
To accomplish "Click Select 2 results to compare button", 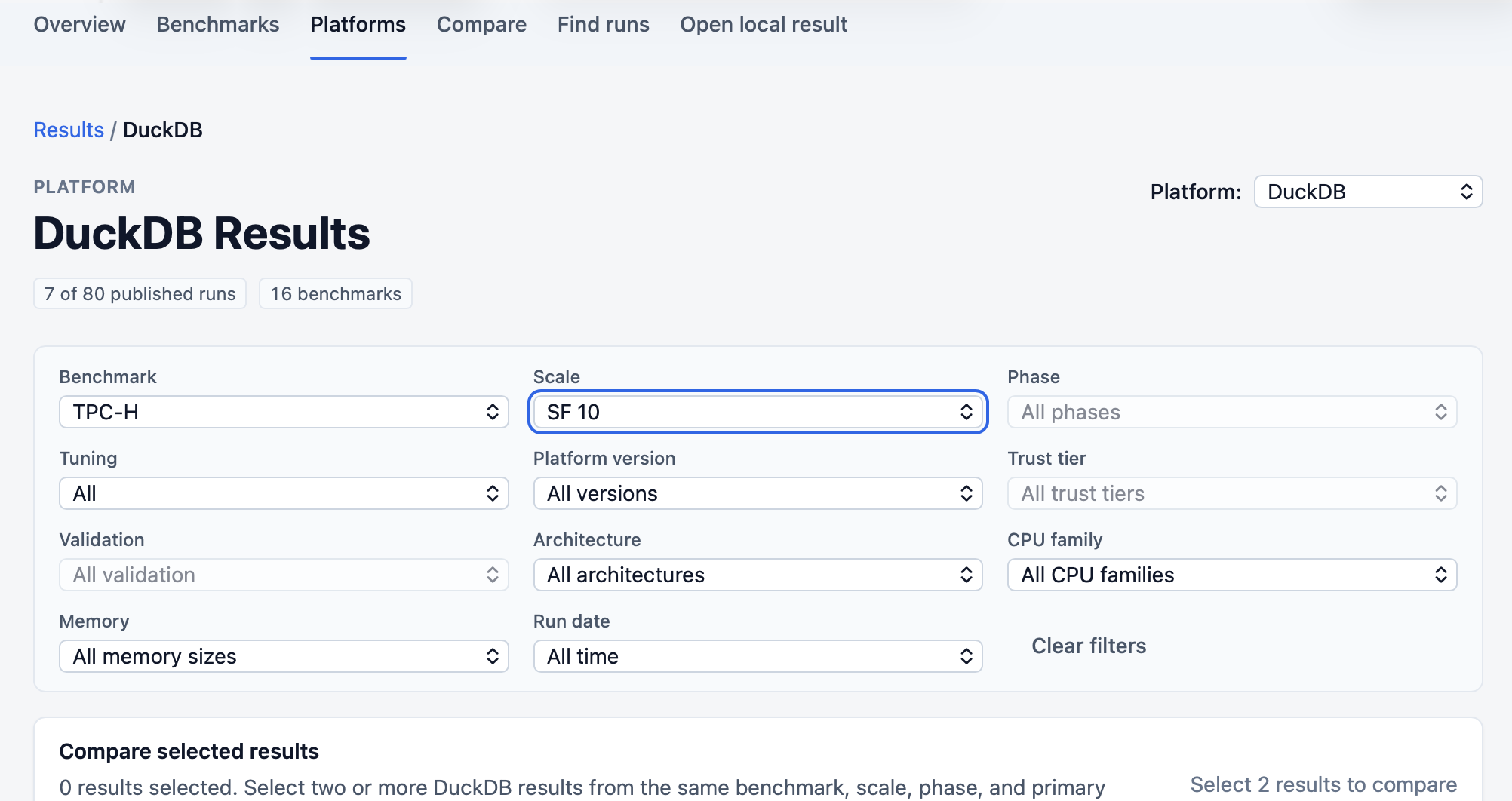I will [1323, 784].
